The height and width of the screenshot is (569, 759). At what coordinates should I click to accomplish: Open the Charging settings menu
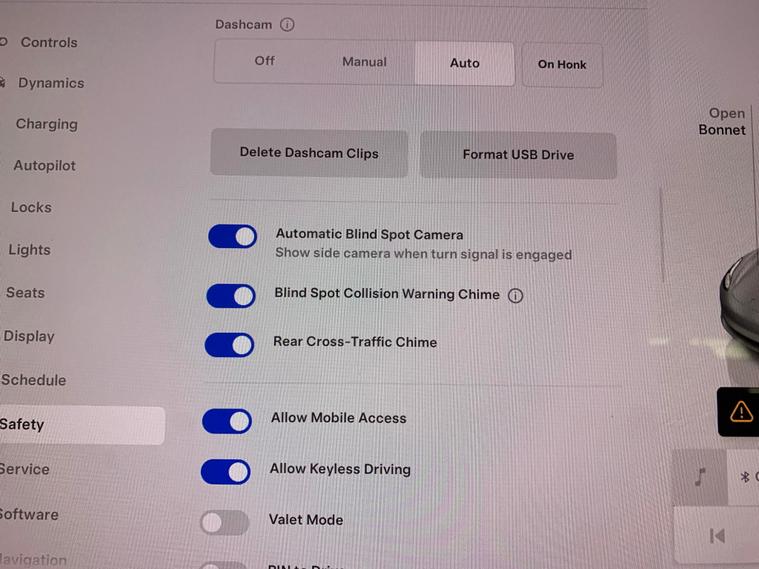click(x=46, y=124)
